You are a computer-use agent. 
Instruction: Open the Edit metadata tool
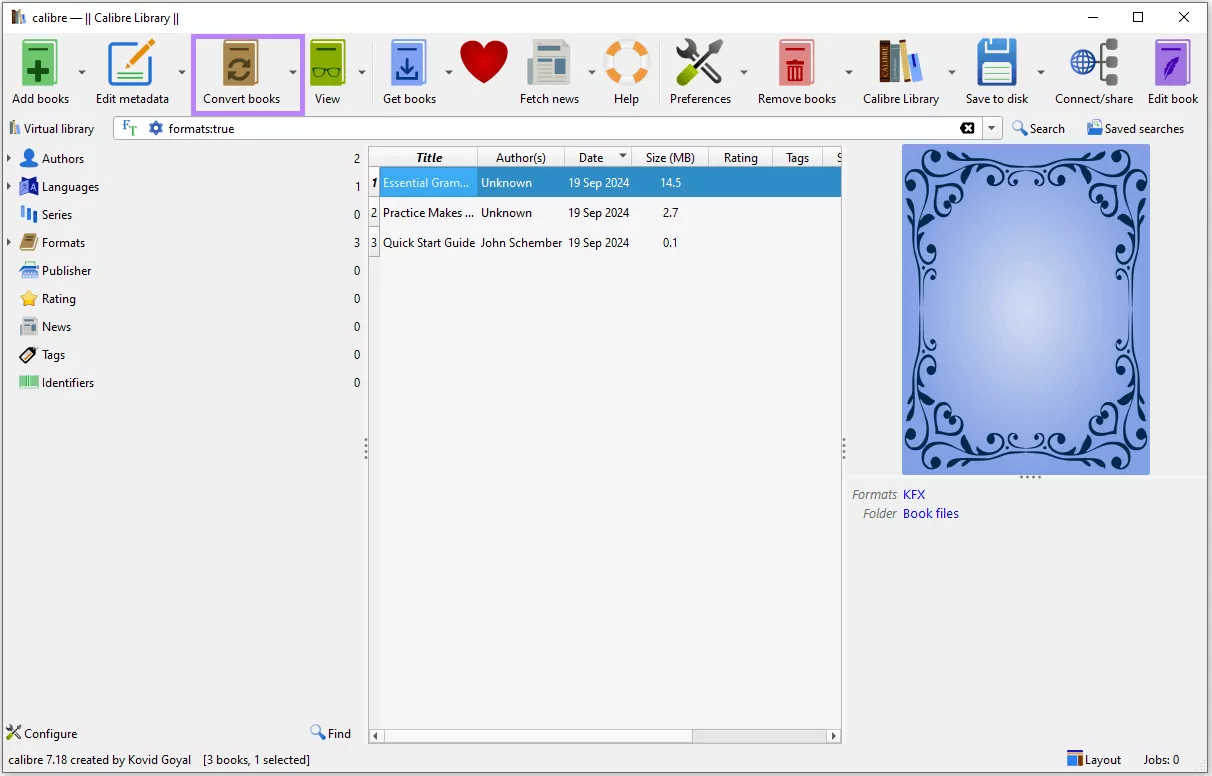(132, 65)
